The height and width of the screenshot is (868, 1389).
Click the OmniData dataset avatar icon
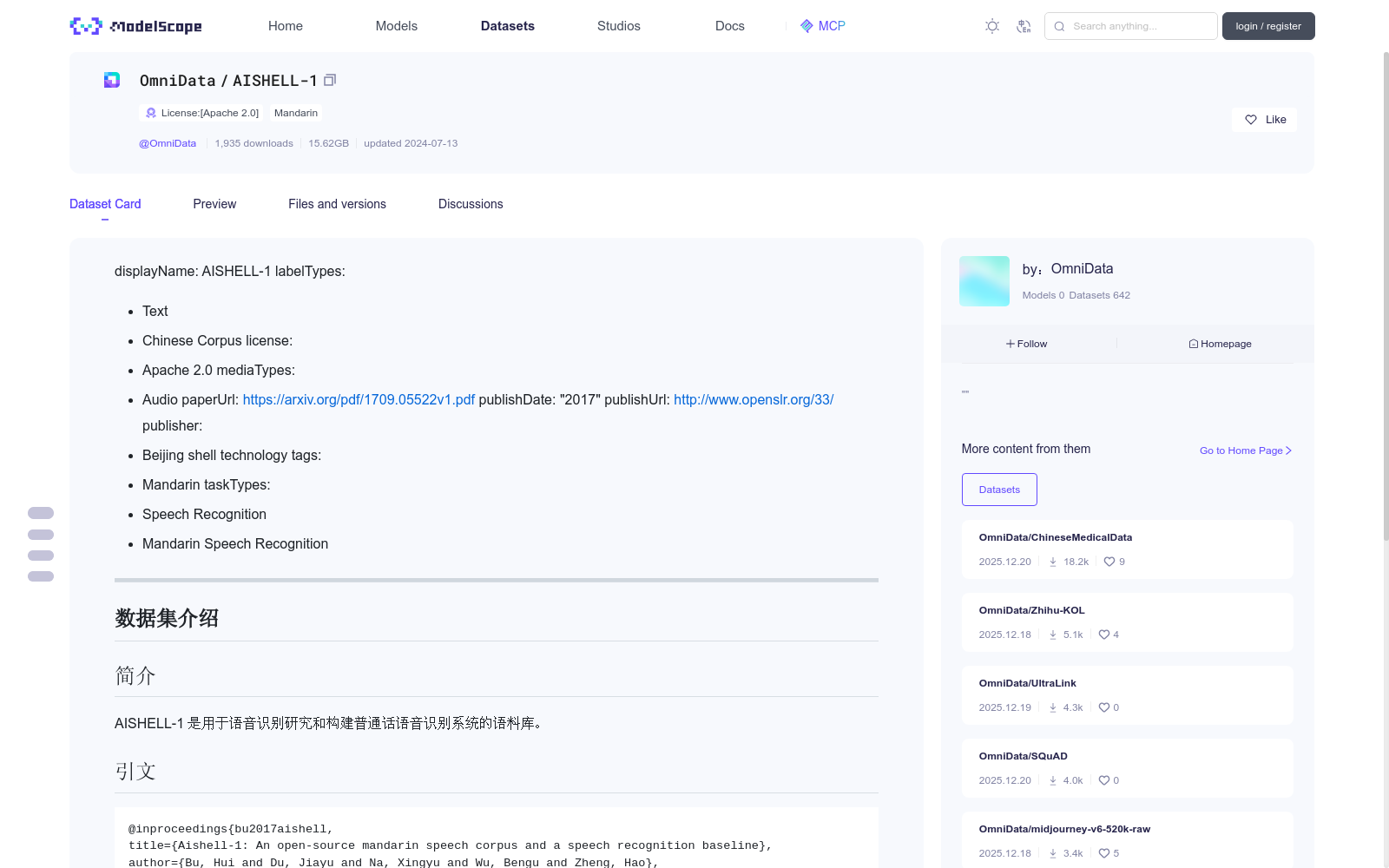[112, 81]
